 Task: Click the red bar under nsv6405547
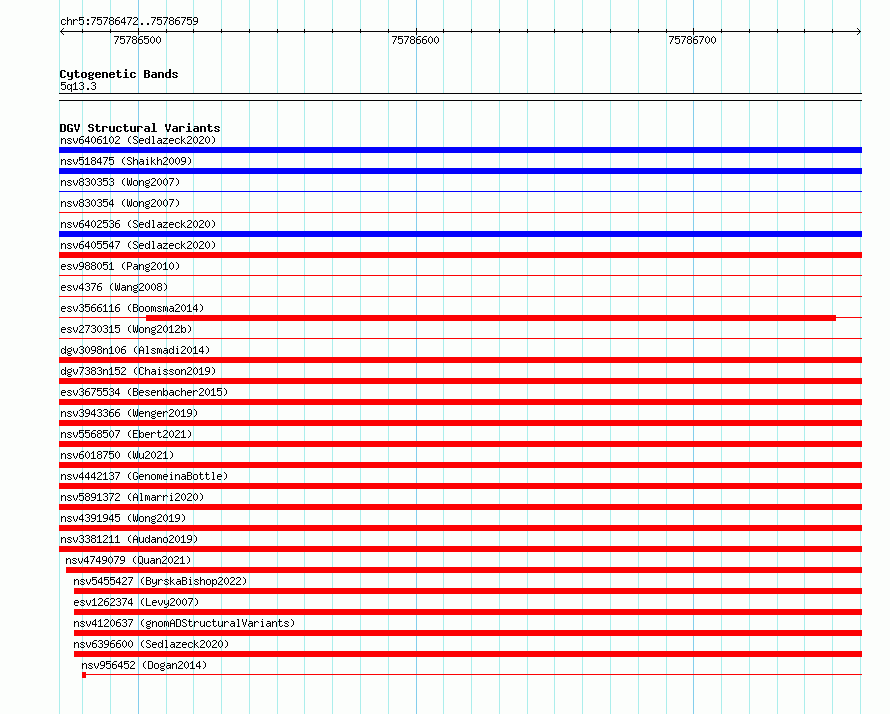tap(460, 255)
